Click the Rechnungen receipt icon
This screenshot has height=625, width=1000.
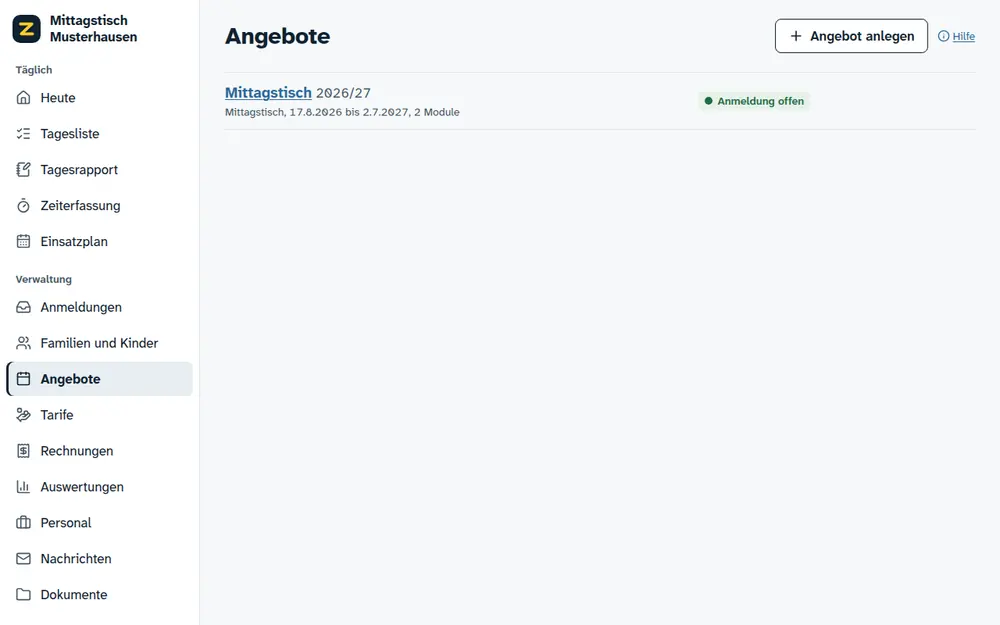tap(24, 451)
